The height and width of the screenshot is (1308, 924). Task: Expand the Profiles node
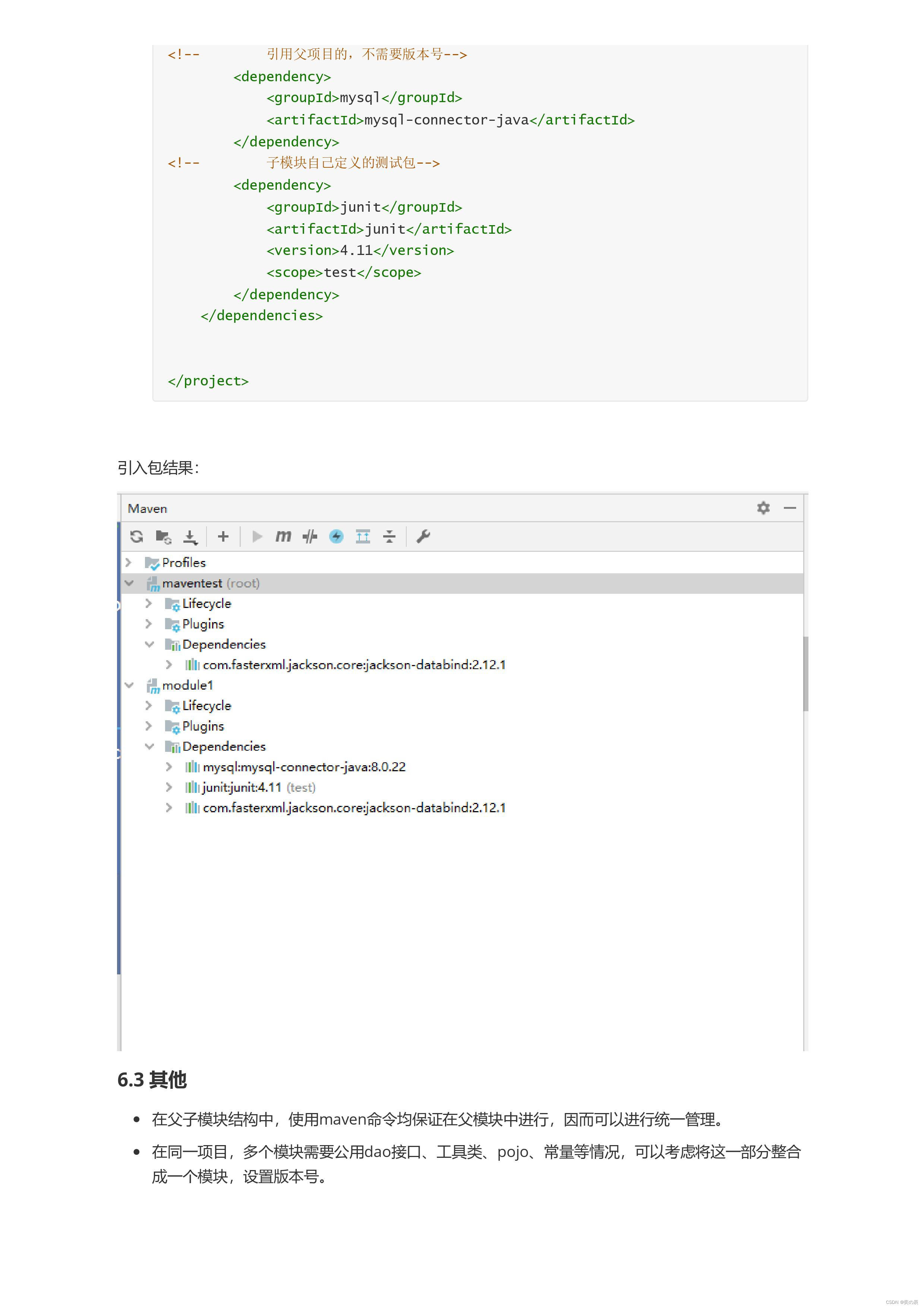pos(129,562)
